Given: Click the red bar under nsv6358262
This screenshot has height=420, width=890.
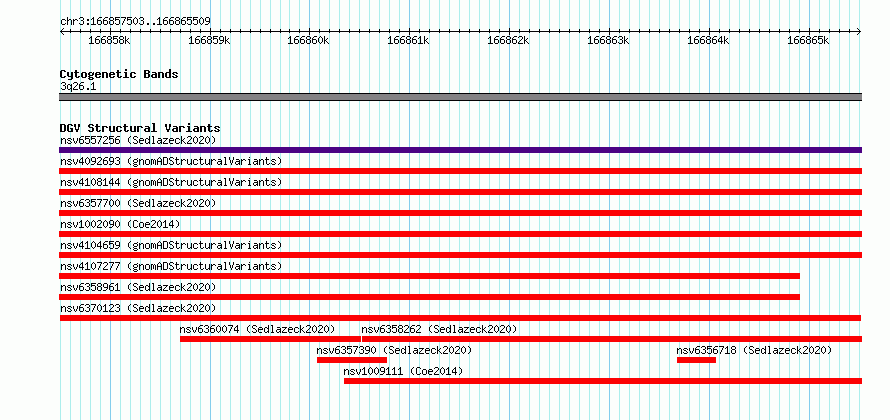Looking at the screenshot, I should tap(612, 339).
